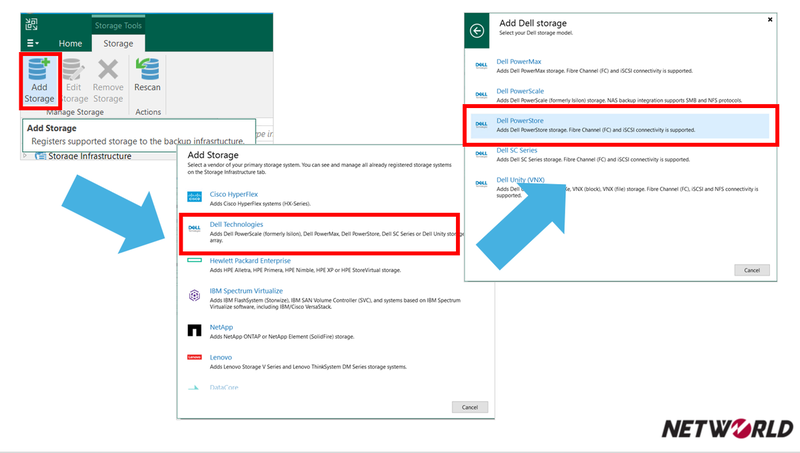The image size is (800, 453).
Task: Select Dell PowerScale storage model
Action: (x=520, y=91)
